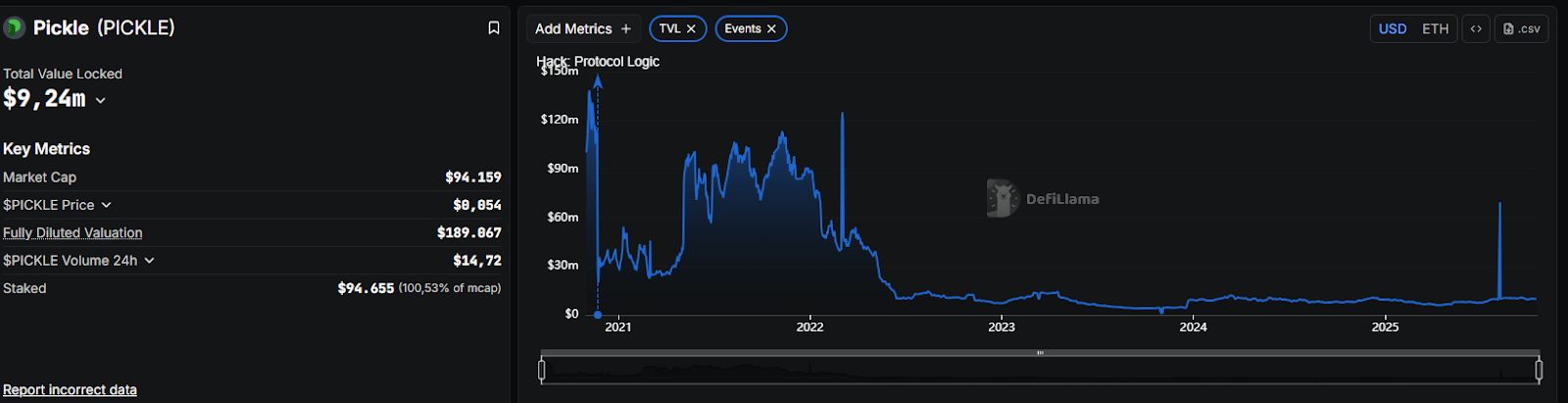Open the embed code chart button

click(x=1476, y=28)
